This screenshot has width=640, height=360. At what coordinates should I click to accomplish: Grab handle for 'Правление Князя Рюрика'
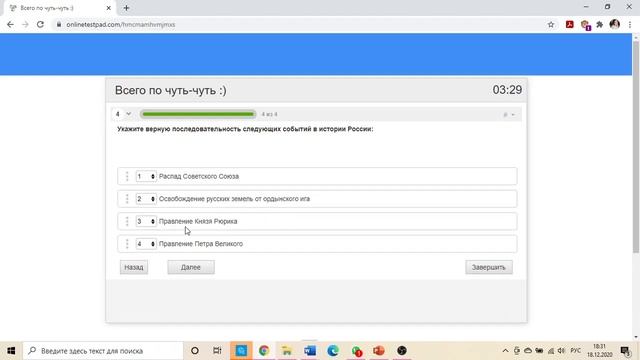pos(127,221)
